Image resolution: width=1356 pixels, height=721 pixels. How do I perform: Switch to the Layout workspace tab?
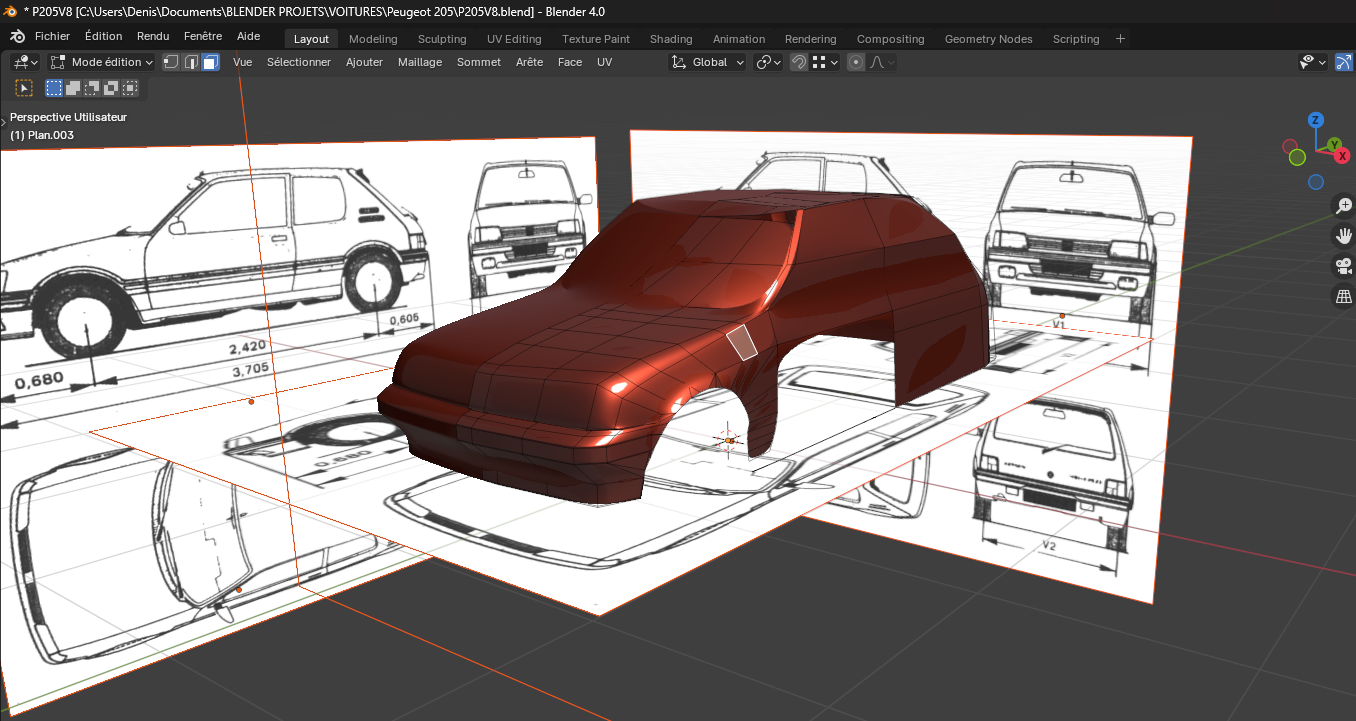click(x=311, y=39)
